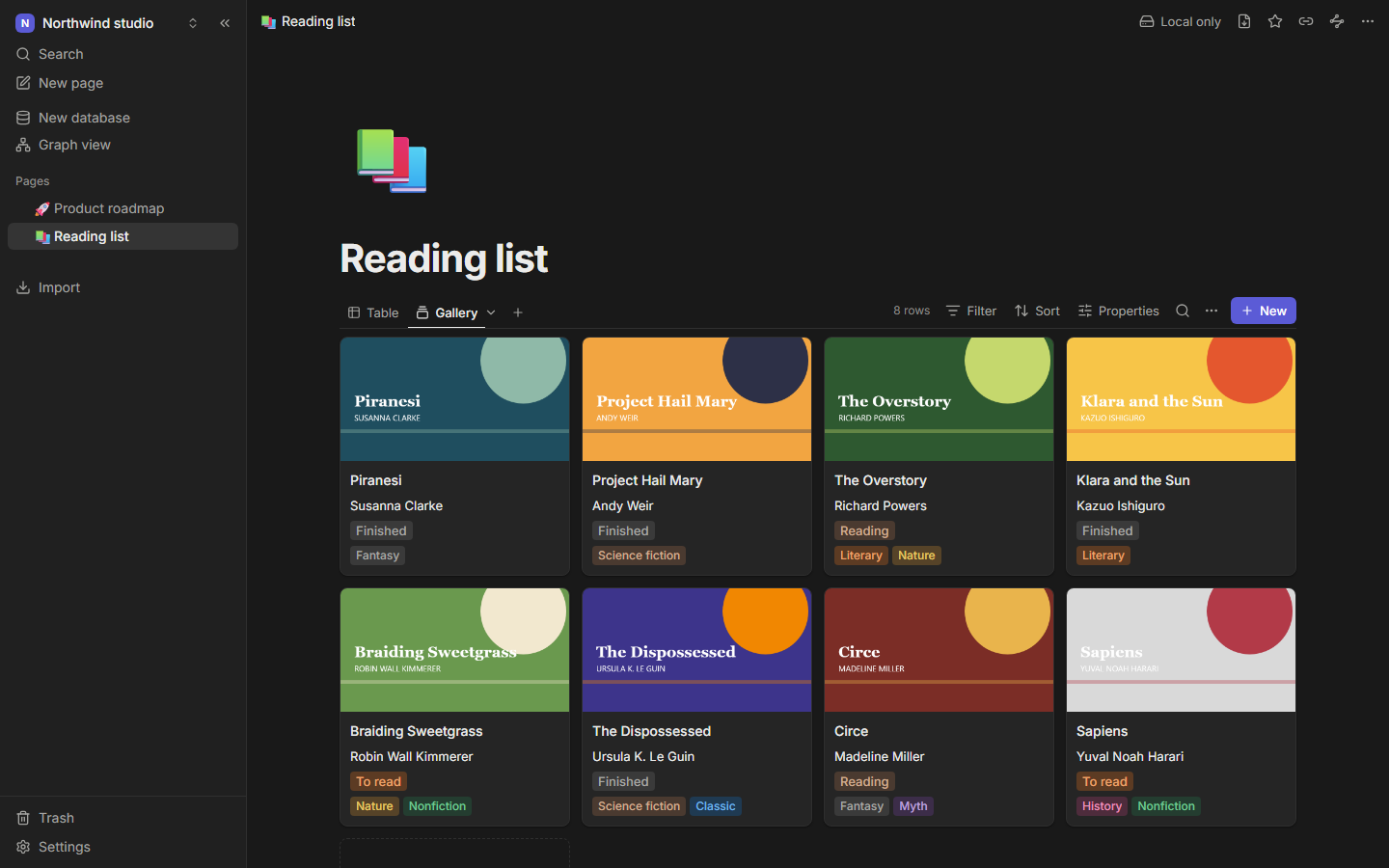Select Reading list in the sidebar pages
1389x868 pixels.
tap(123, 236)
